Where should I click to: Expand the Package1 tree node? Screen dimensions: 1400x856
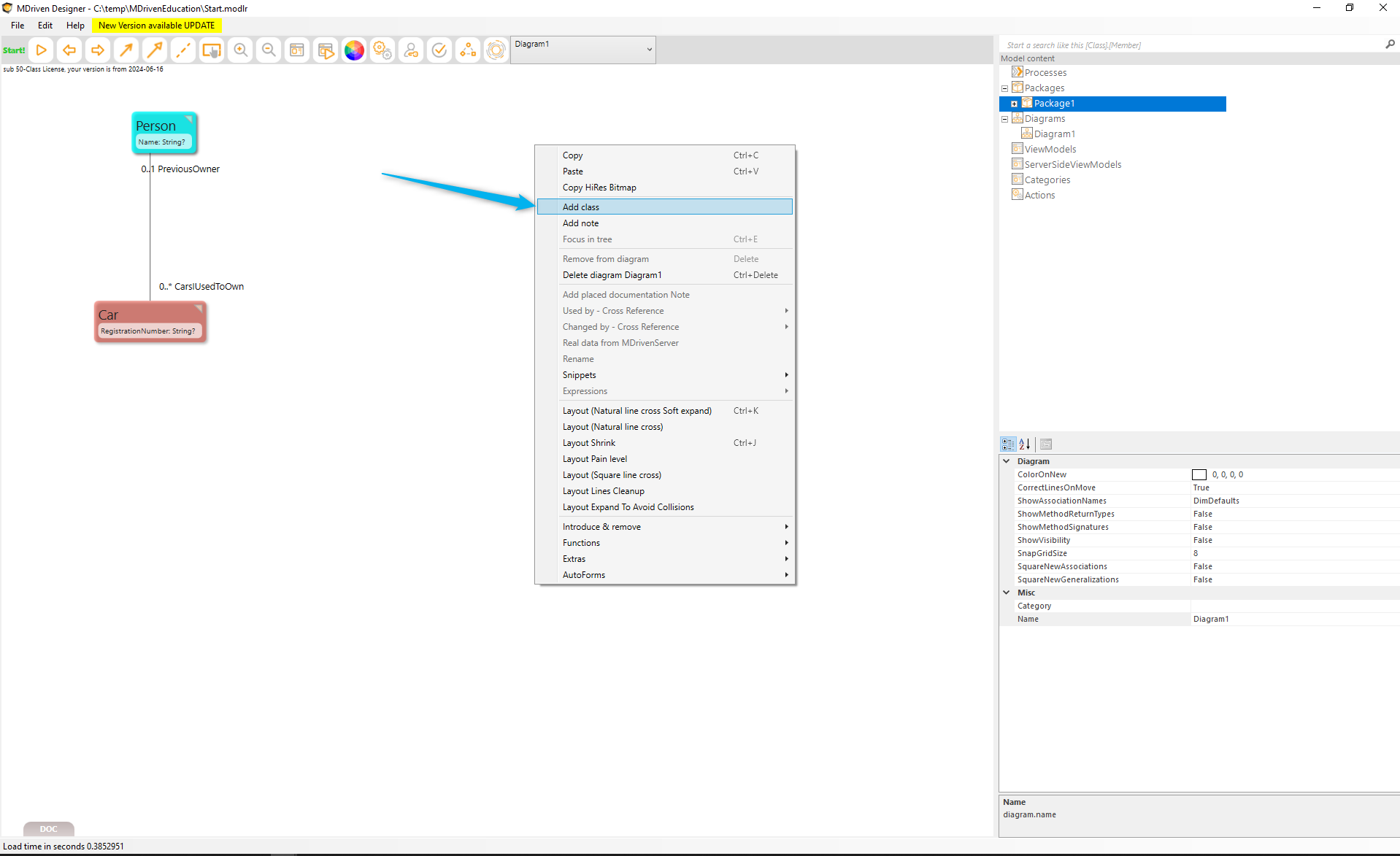pos(1014,104)
